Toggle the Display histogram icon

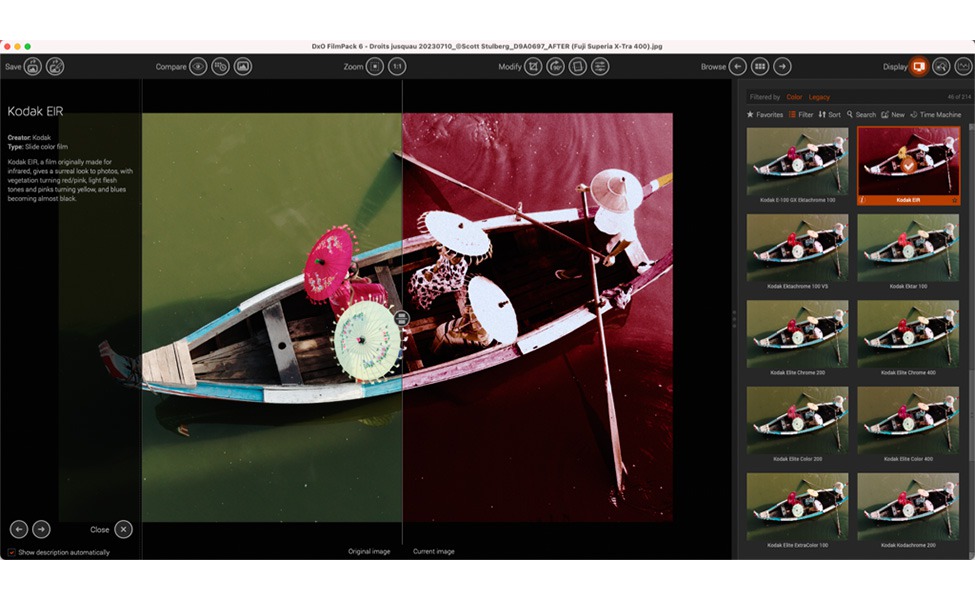[x=964, y=67]
